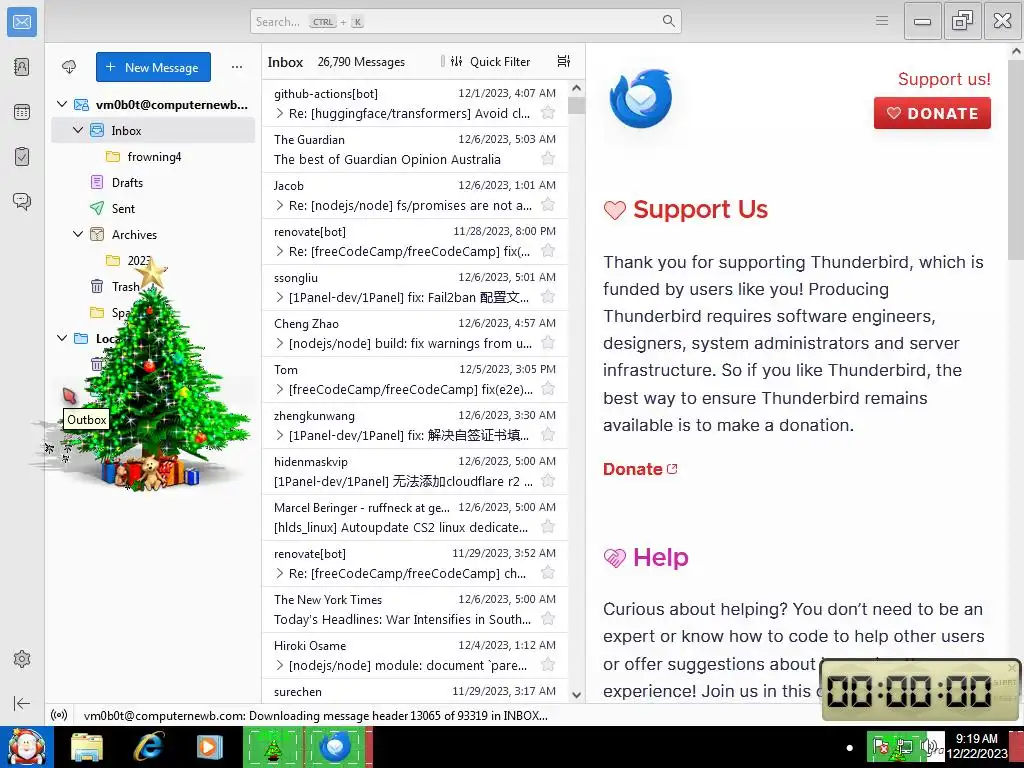This screenshot has height=768, width=1024.
Task: Star the Tom message
Action: [548, 389]
